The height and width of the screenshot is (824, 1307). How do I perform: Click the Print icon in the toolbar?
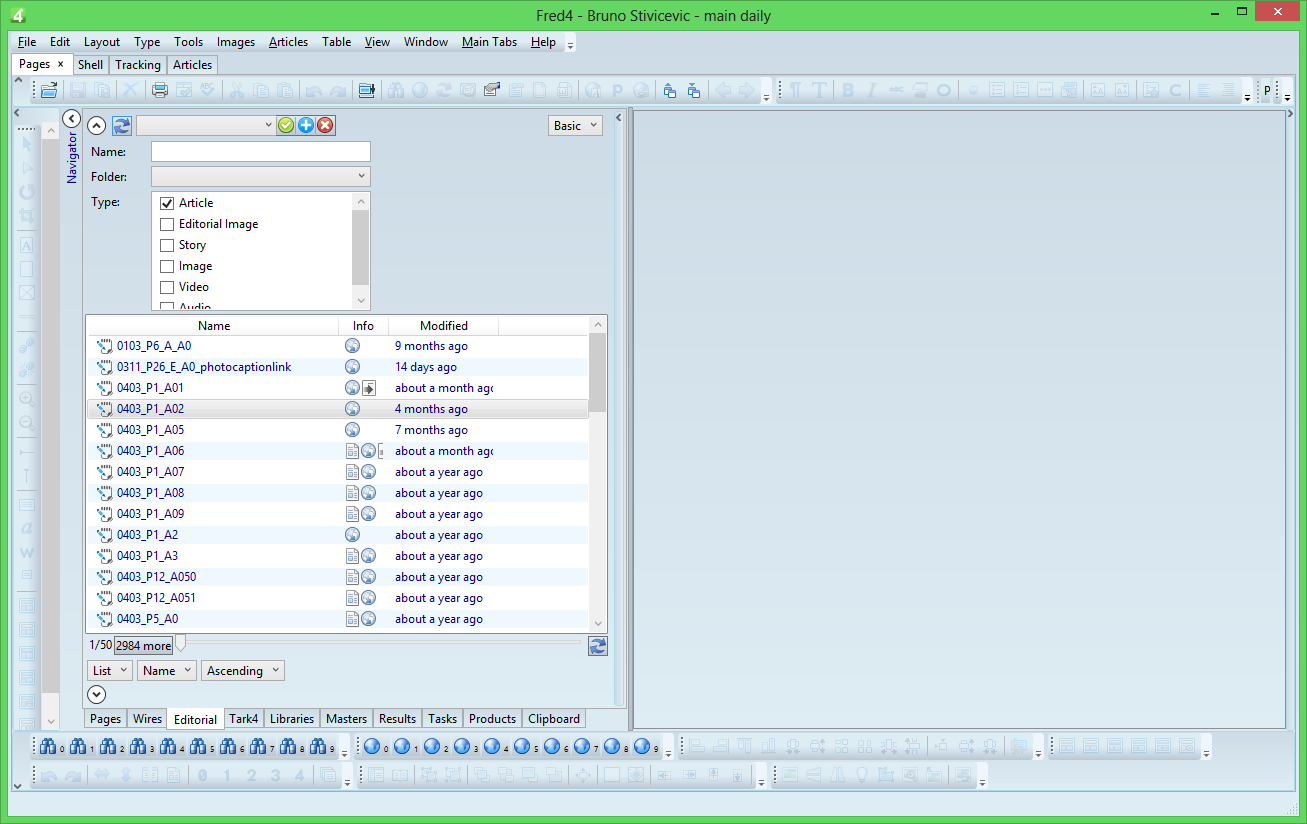pos(159,90)
